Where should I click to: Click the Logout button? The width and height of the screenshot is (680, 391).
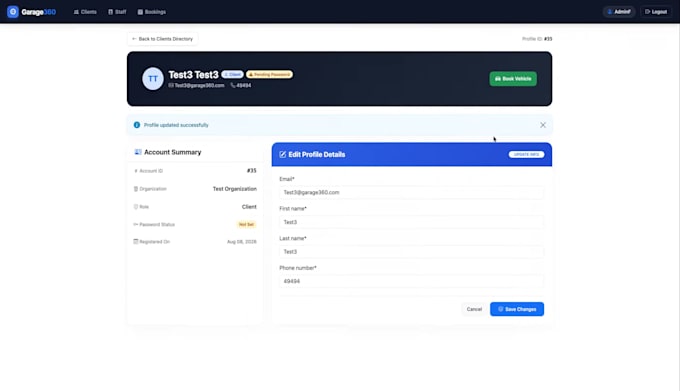656,12
